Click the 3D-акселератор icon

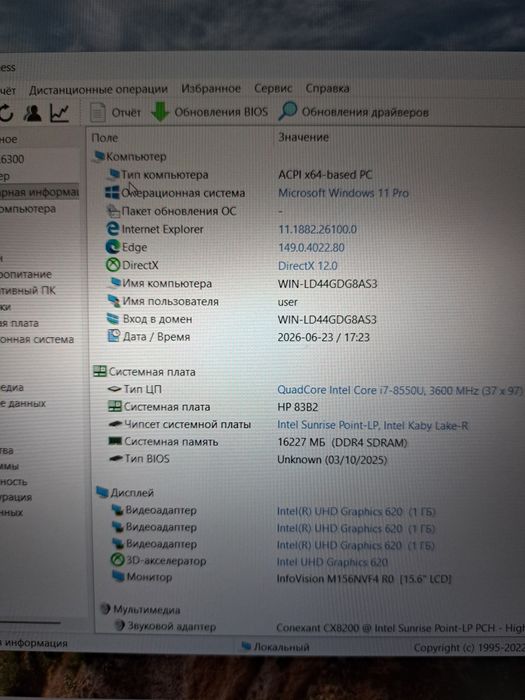coord(117,559)
